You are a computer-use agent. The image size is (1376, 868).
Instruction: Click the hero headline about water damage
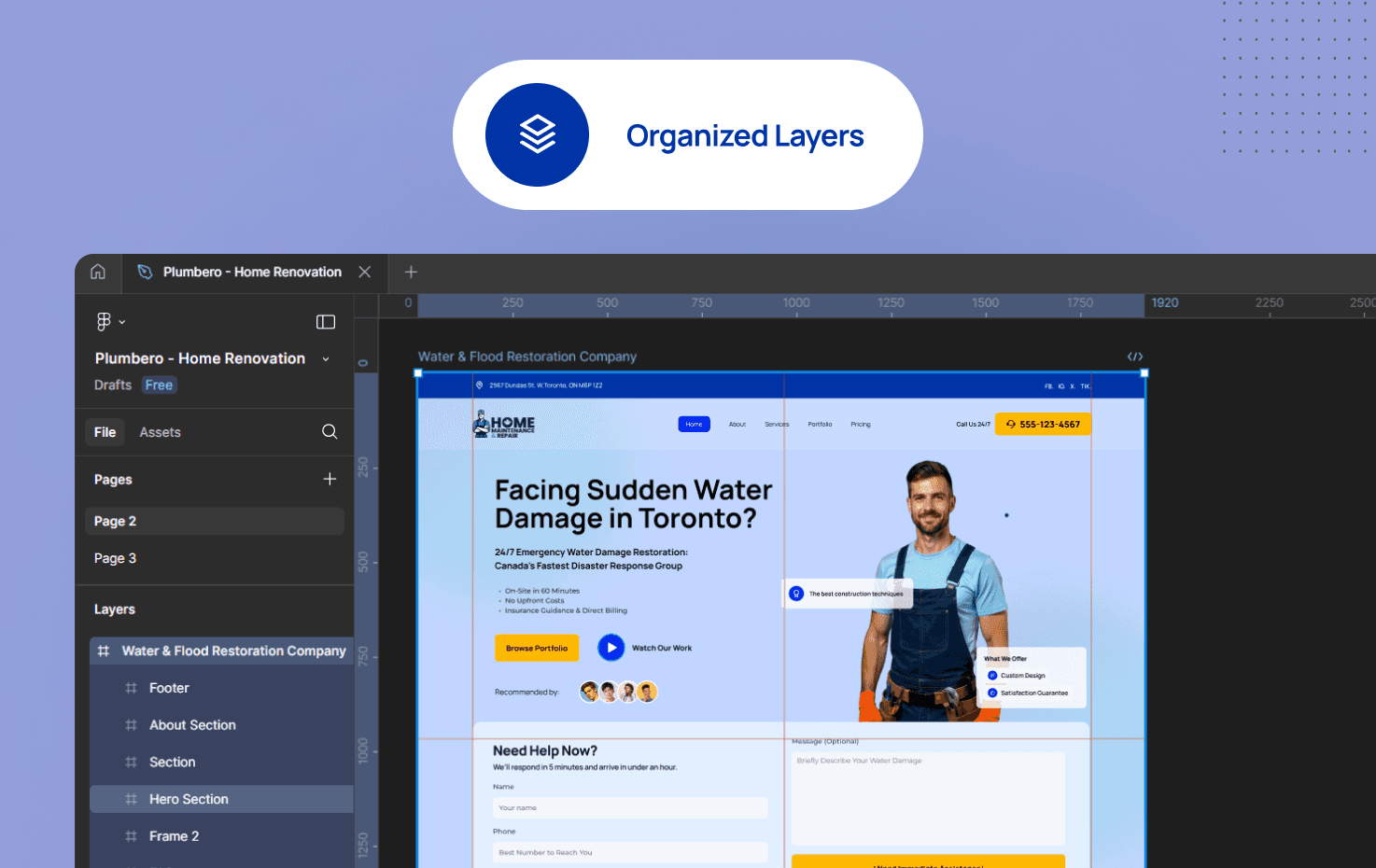633,504
